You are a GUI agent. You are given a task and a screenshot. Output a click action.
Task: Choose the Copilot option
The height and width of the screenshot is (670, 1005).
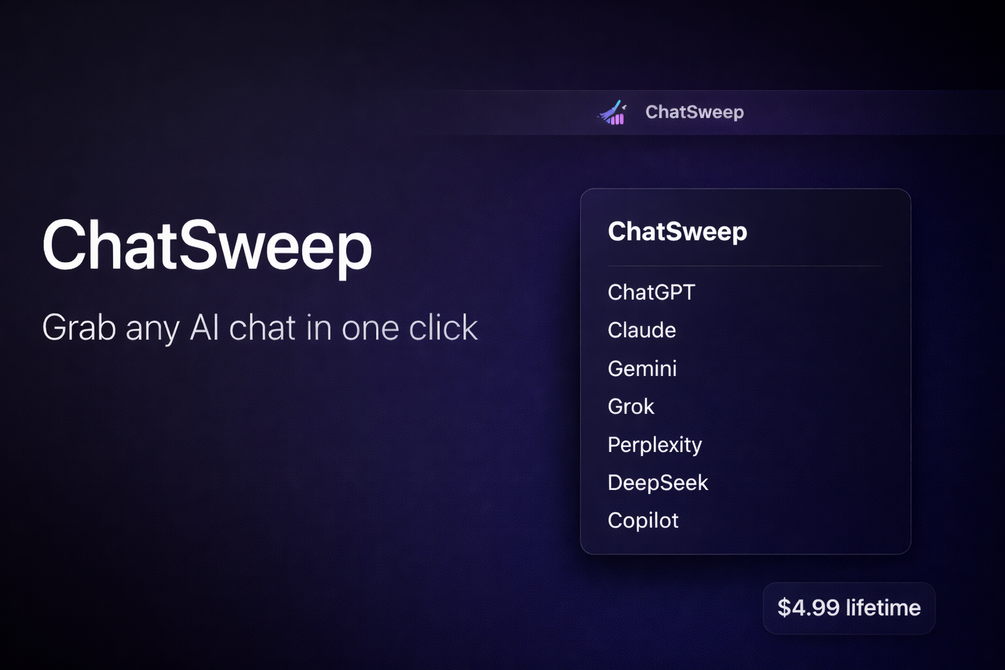point(643,521)
